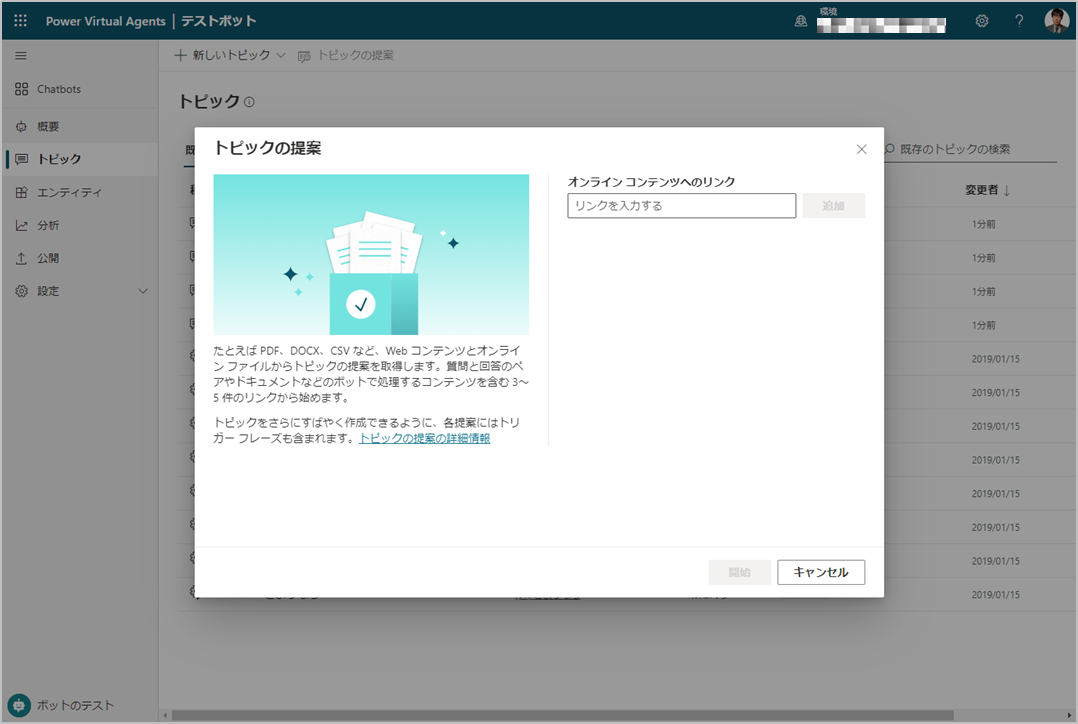Open the 分析 (Analytics) sidebar icon
This screenshot has height=724, width=1078.
tap(44, 225)
